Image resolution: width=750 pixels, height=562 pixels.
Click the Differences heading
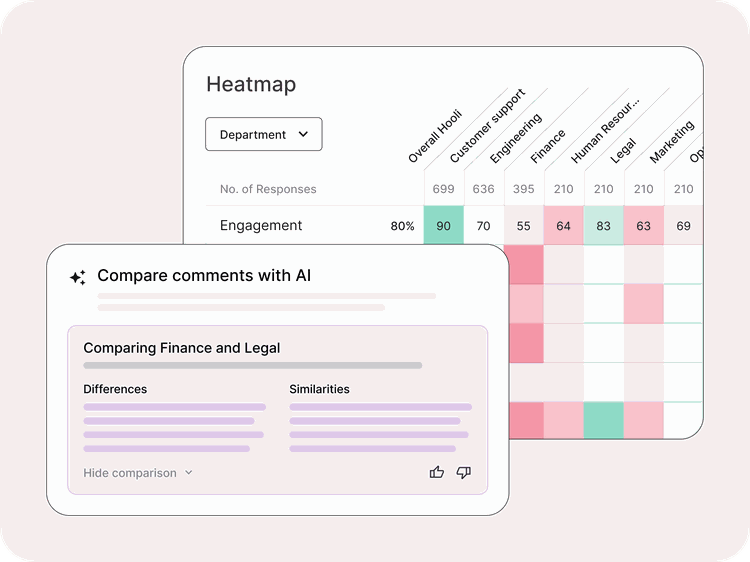(115, 389)
